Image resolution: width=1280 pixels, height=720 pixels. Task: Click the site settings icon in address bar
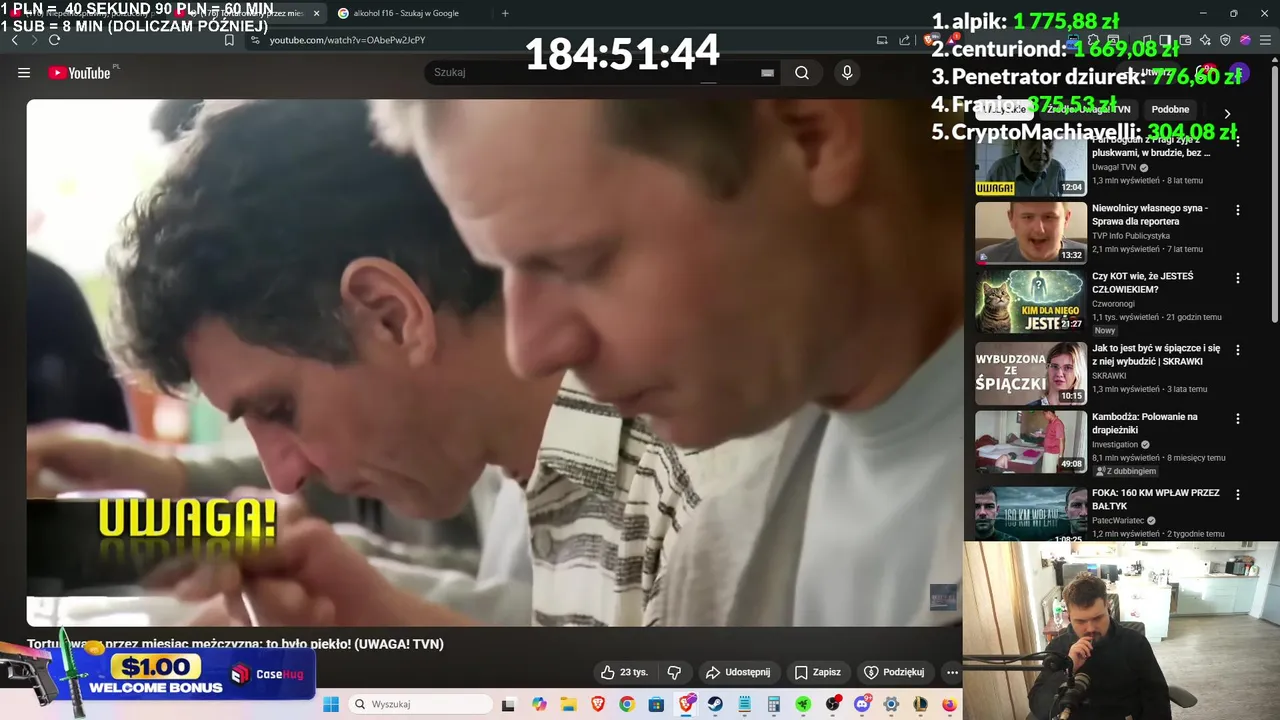(x=256, y=40)
